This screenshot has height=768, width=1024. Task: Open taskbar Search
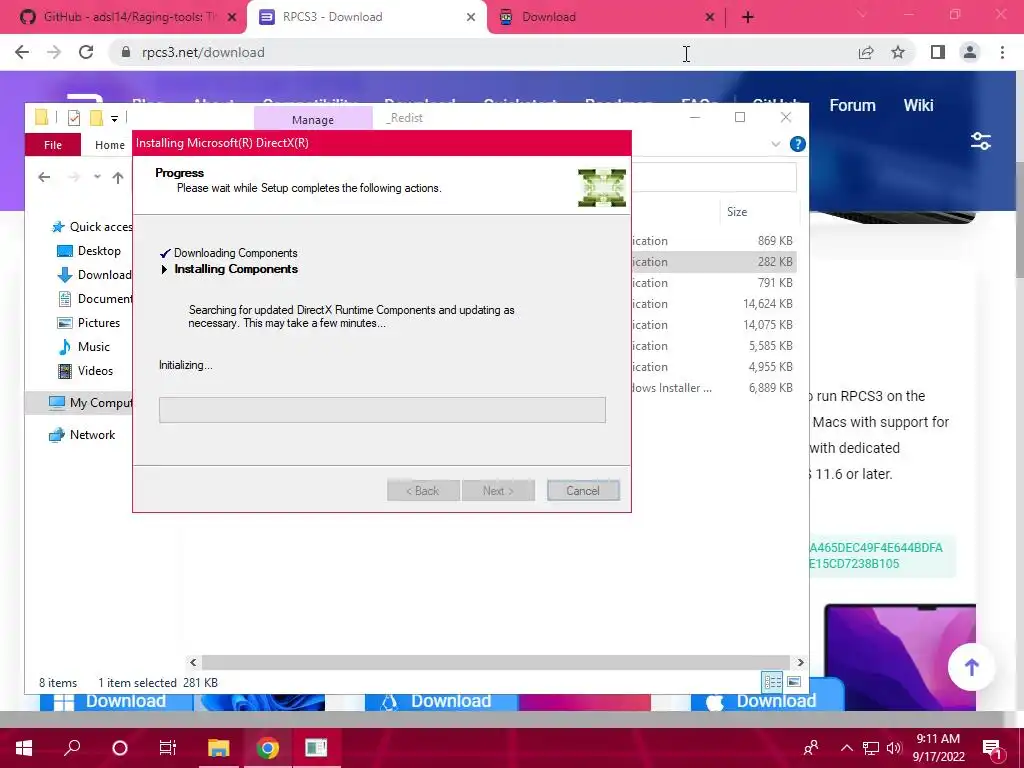[x=72, y=748]
